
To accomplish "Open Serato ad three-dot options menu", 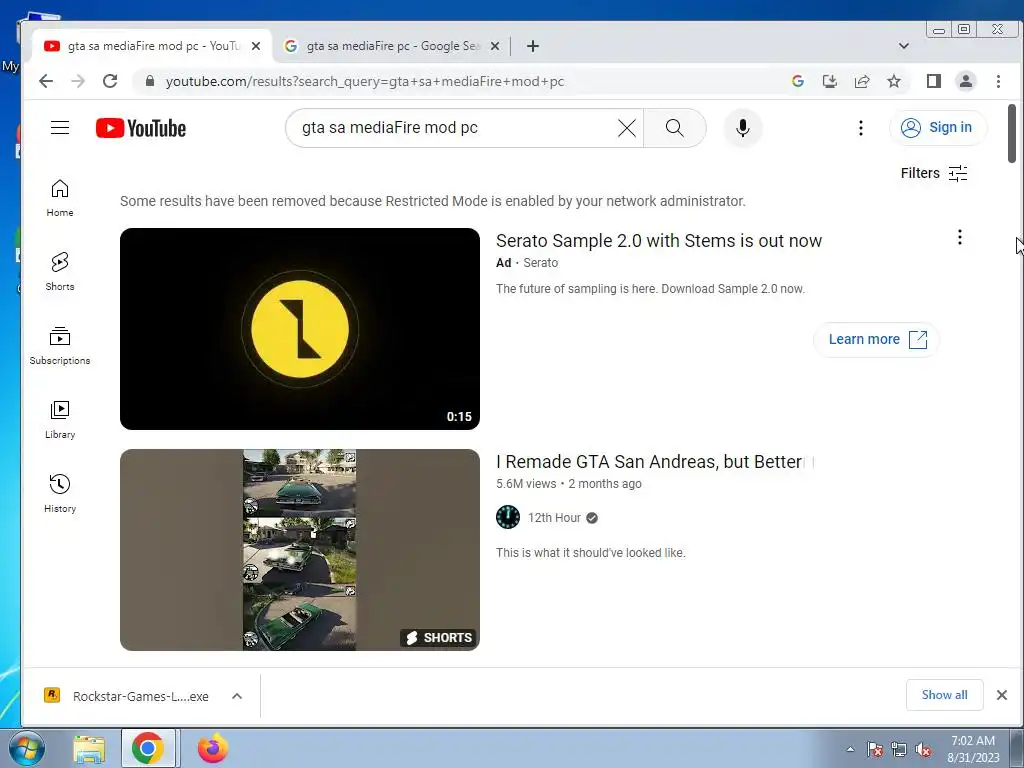I will pos(959,237).
